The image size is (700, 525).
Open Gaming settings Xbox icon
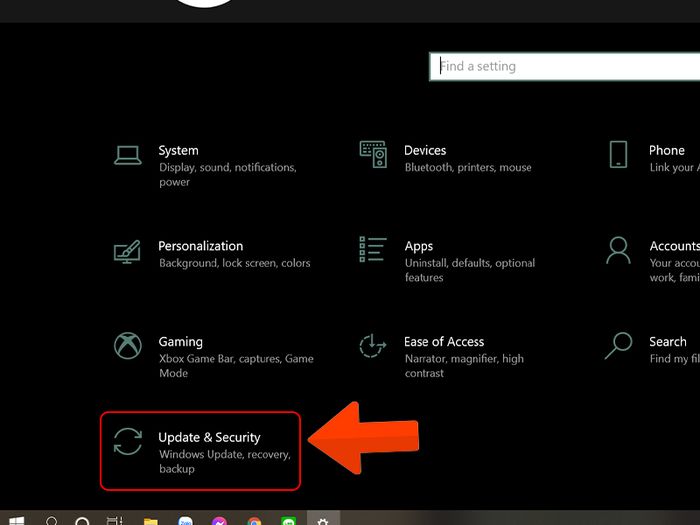[x=128, y=346]
